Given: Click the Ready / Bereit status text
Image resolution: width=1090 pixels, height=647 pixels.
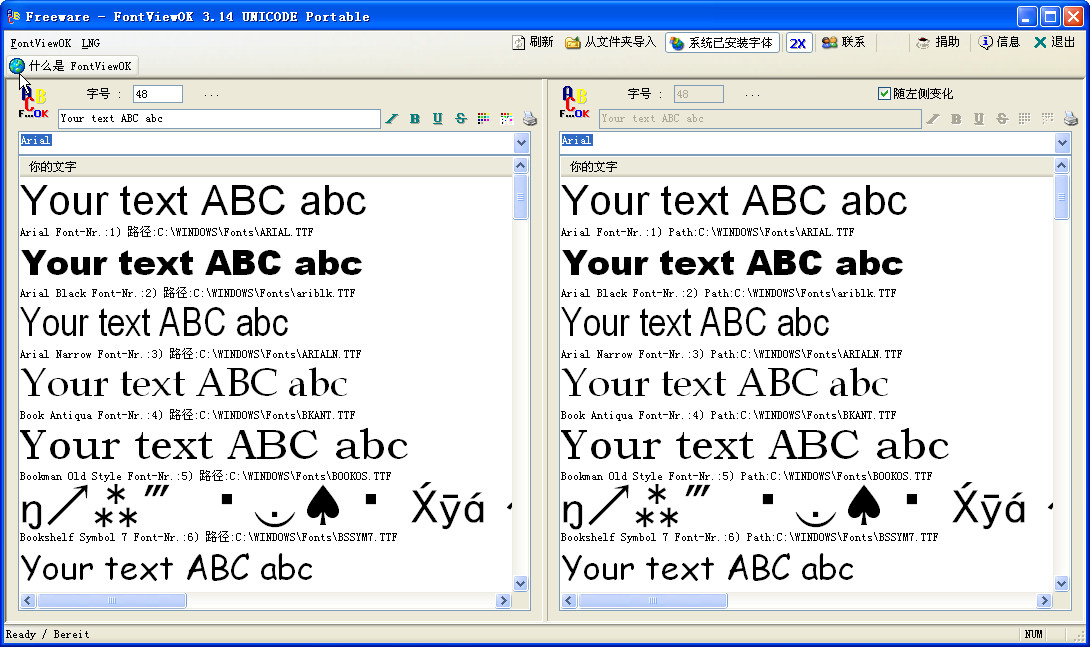Looking at the screenshot, I should (47, 634).
